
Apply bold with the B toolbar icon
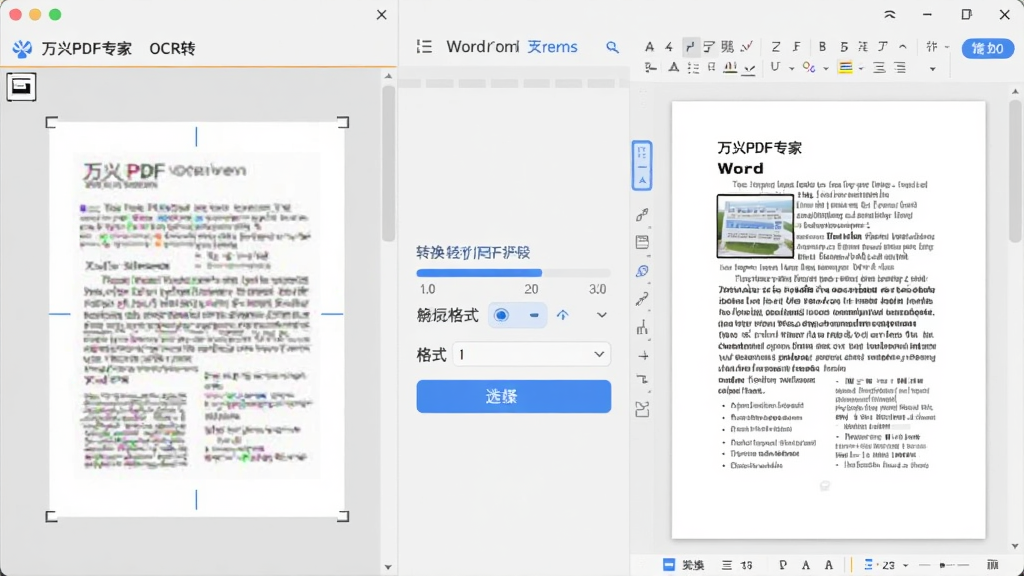(x=822, y=46)
